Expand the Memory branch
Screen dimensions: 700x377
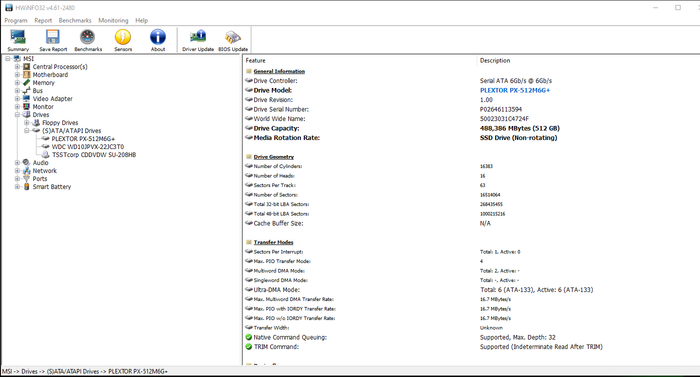[17, 83]
